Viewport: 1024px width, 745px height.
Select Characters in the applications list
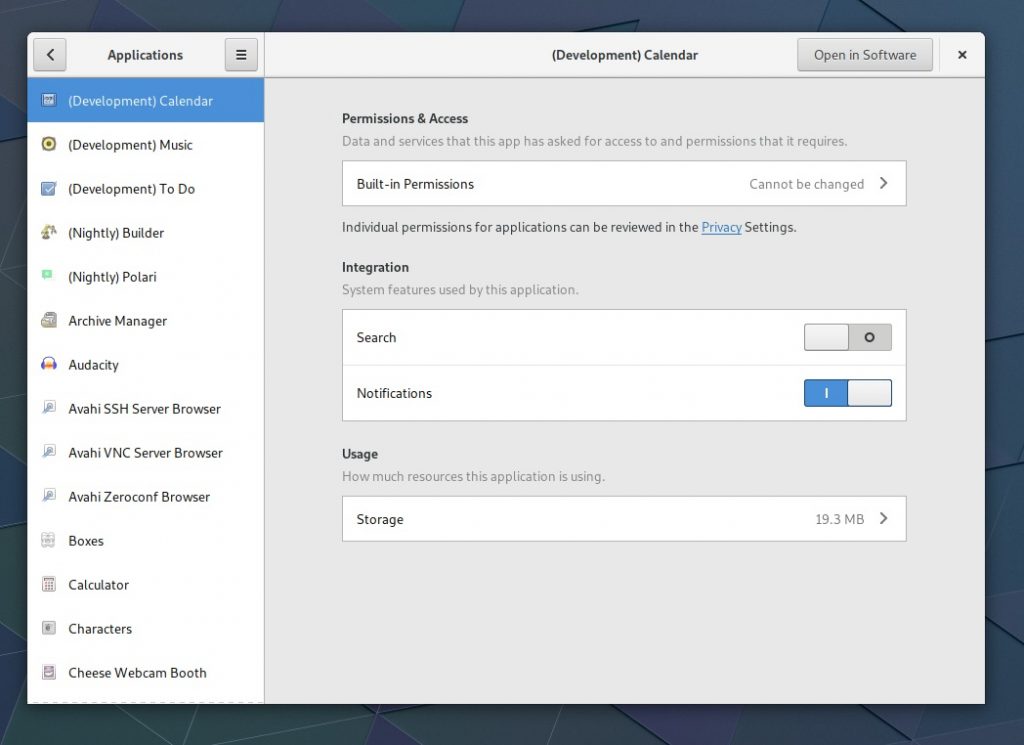coord(100,629)
